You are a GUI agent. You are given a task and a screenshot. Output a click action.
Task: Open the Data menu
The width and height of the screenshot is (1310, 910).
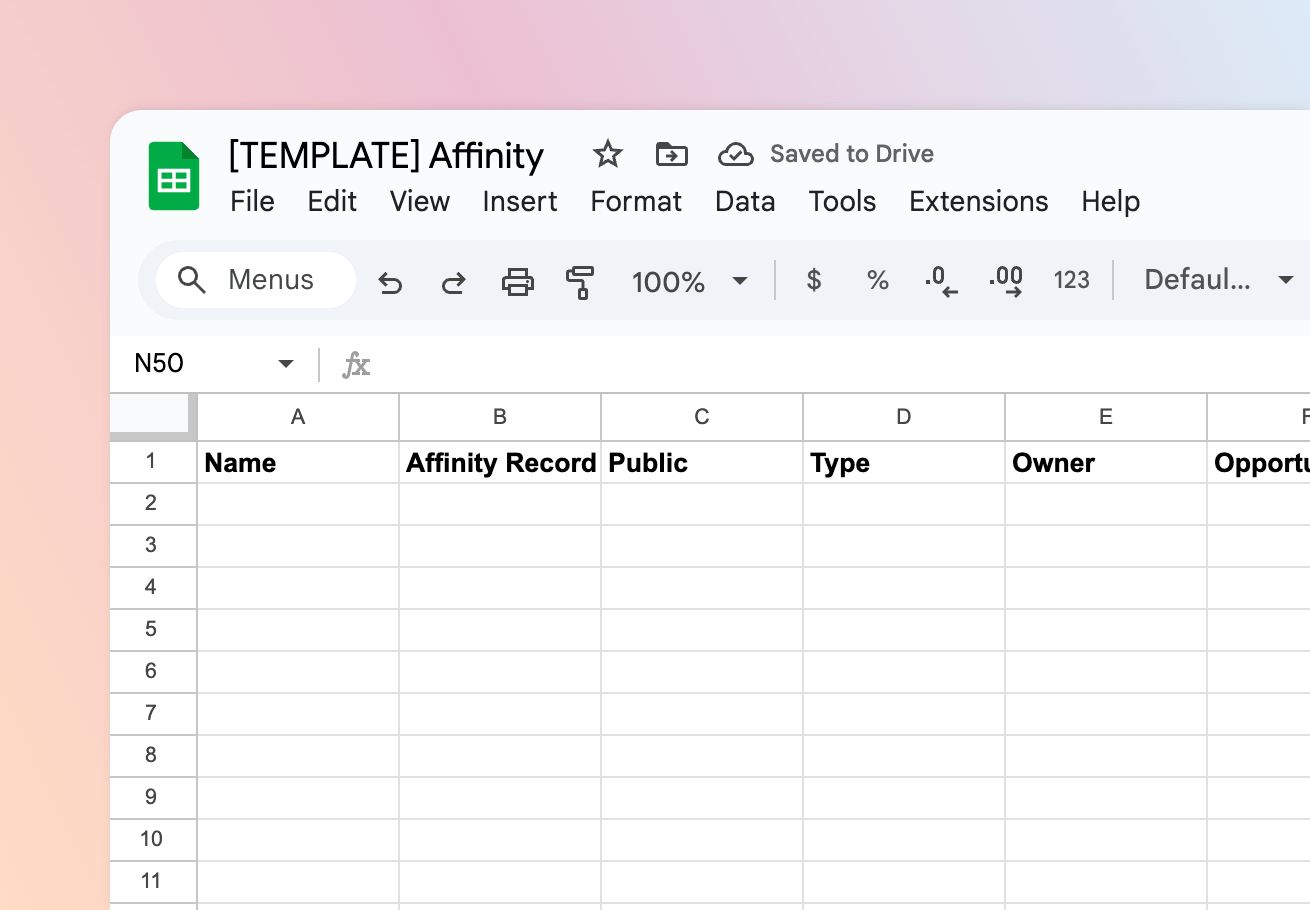tap(745, 201)
